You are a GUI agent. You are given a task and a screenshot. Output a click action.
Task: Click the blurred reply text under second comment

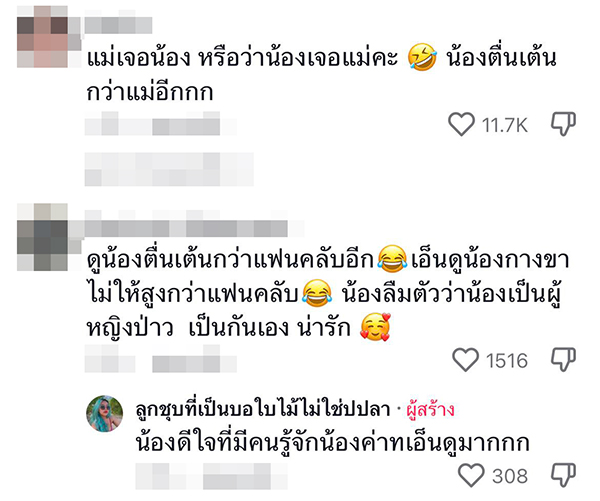click(x=161, y=359)
